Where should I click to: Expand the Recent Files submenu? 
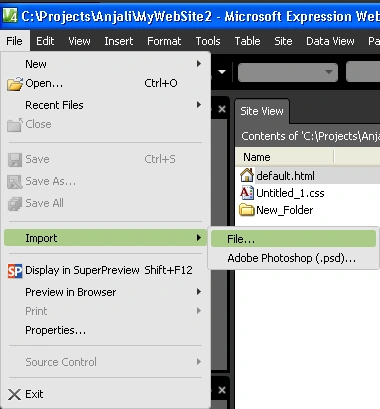[105, 105]
